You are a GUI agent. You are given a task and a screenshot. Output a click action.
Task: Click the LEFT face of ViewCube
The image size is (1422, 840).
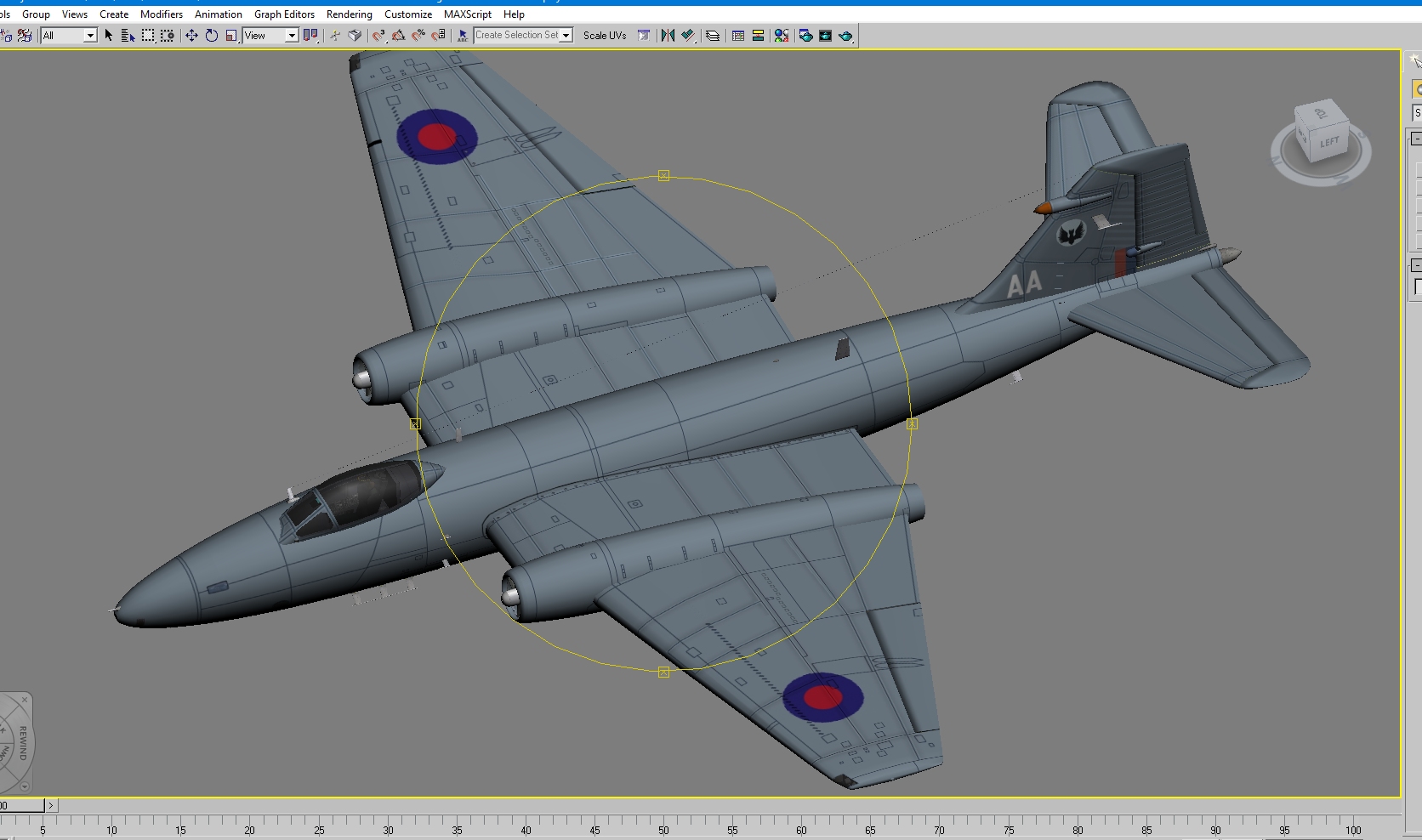(1329, 142)
